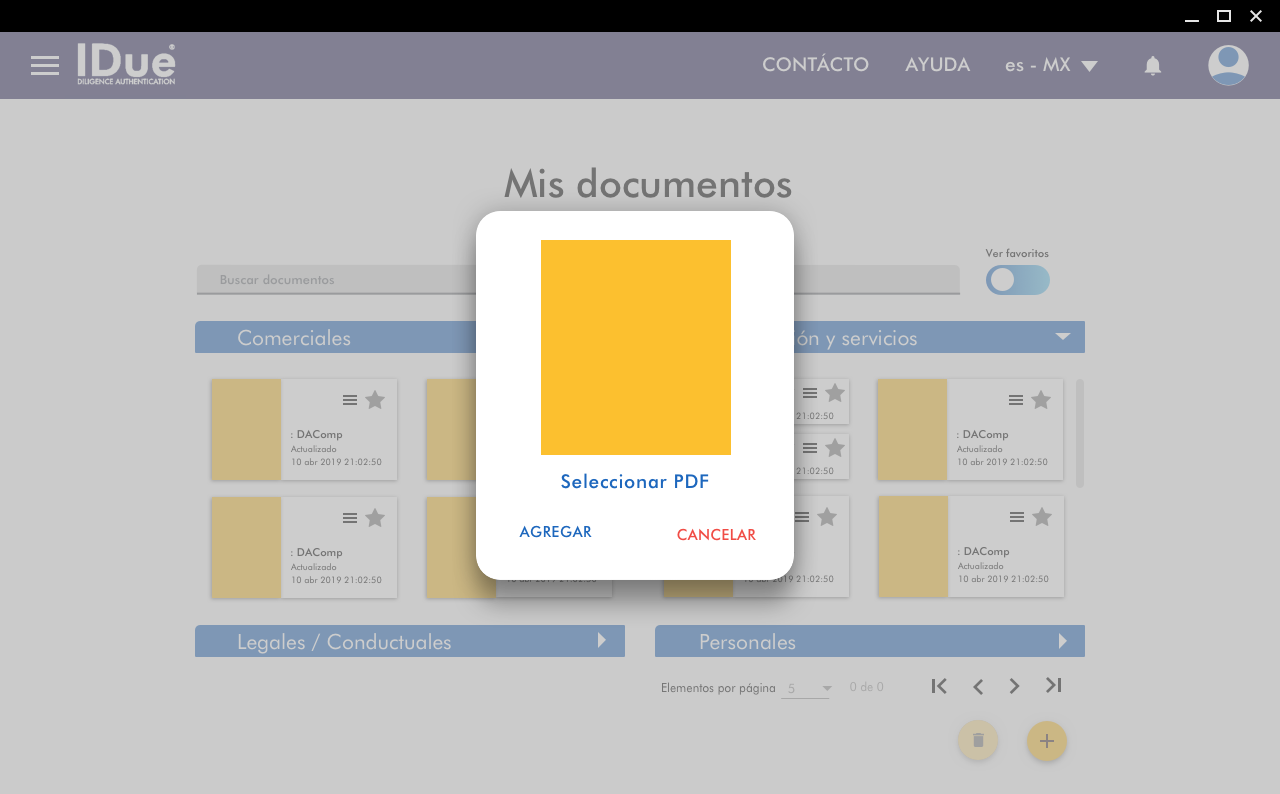Screen dimensions: 1280x794
Task: Expand the Personales section
Action: 1063,641
